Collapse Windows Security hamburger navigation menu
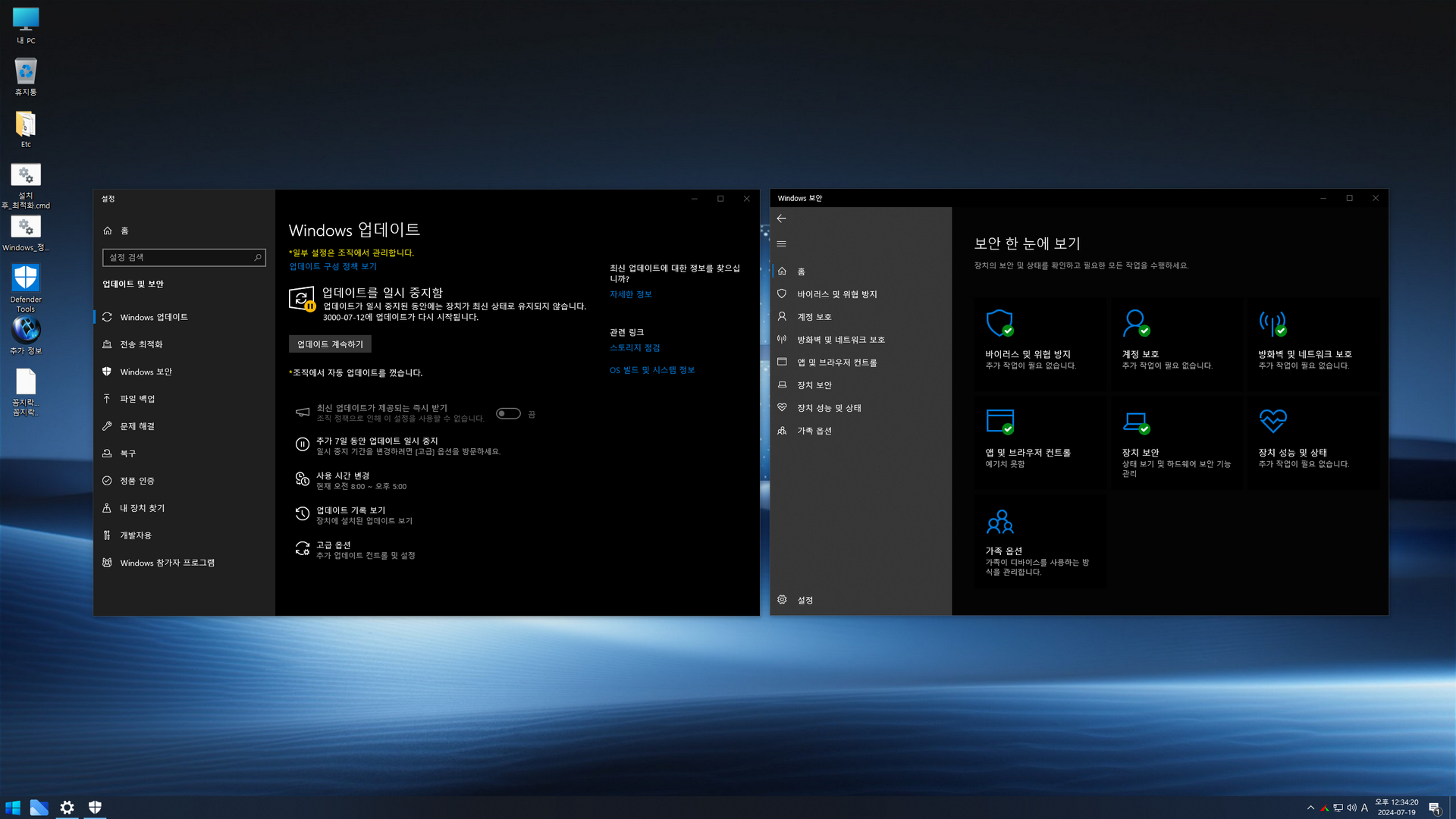Image resolution: width=1456 pixels, height=819 pixels. tap(781, 244)
